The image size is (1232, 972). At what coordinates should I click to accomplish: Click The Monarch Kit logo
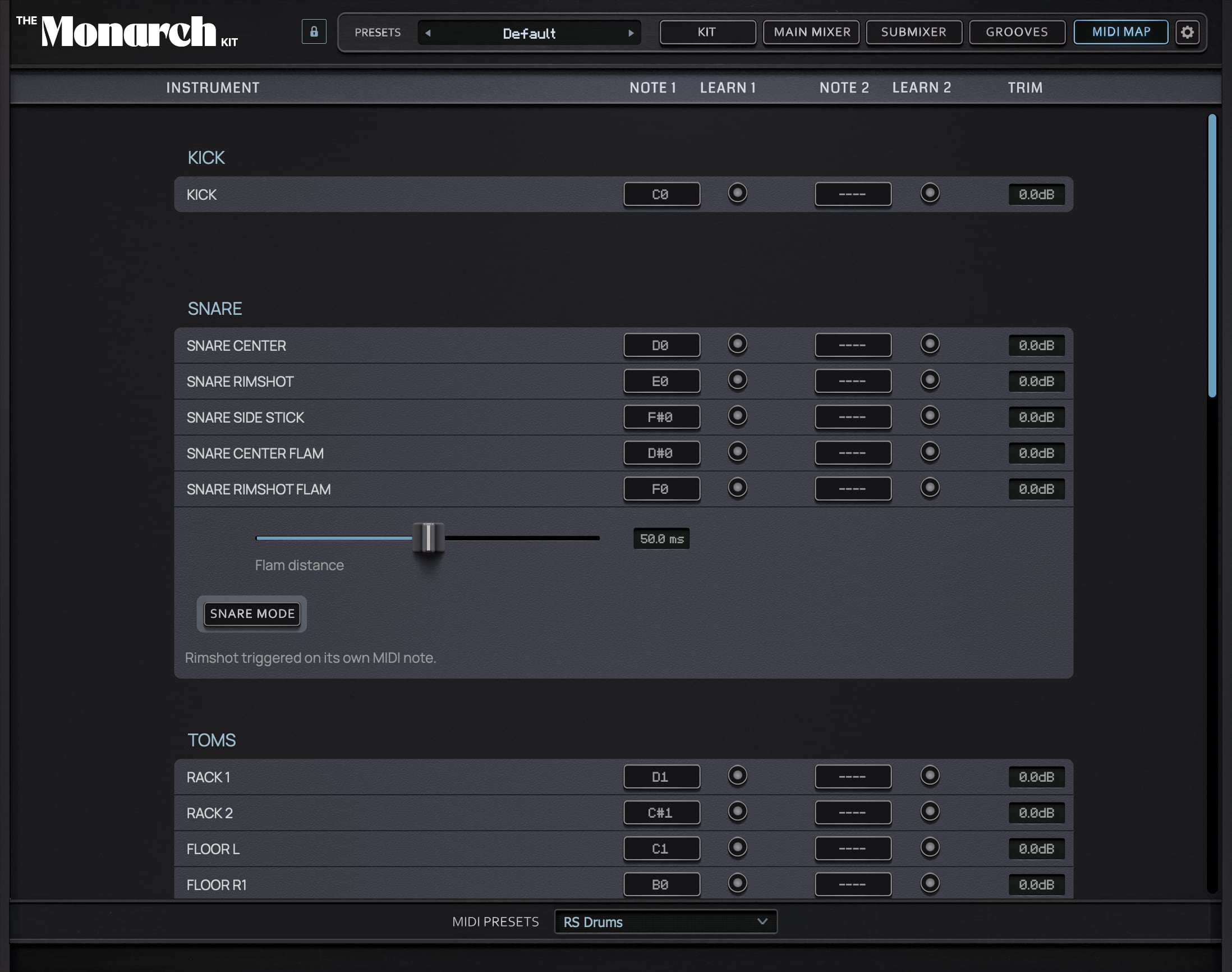click(x=127, y=31)
